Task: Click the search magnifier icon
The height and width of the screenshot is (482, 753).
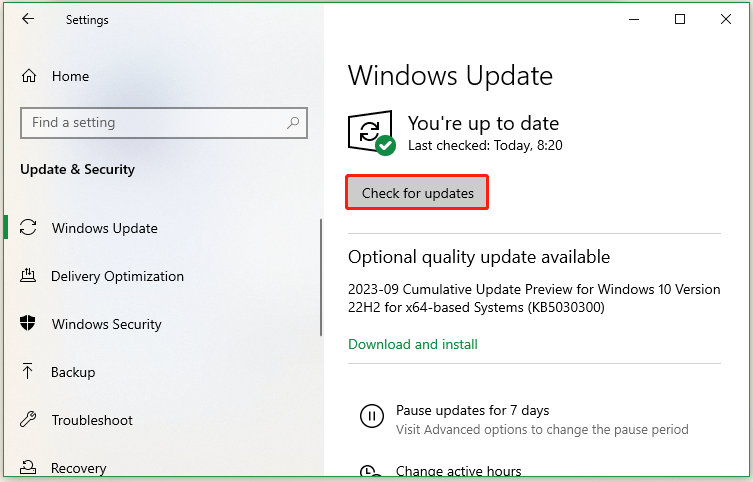Action: 293,123
